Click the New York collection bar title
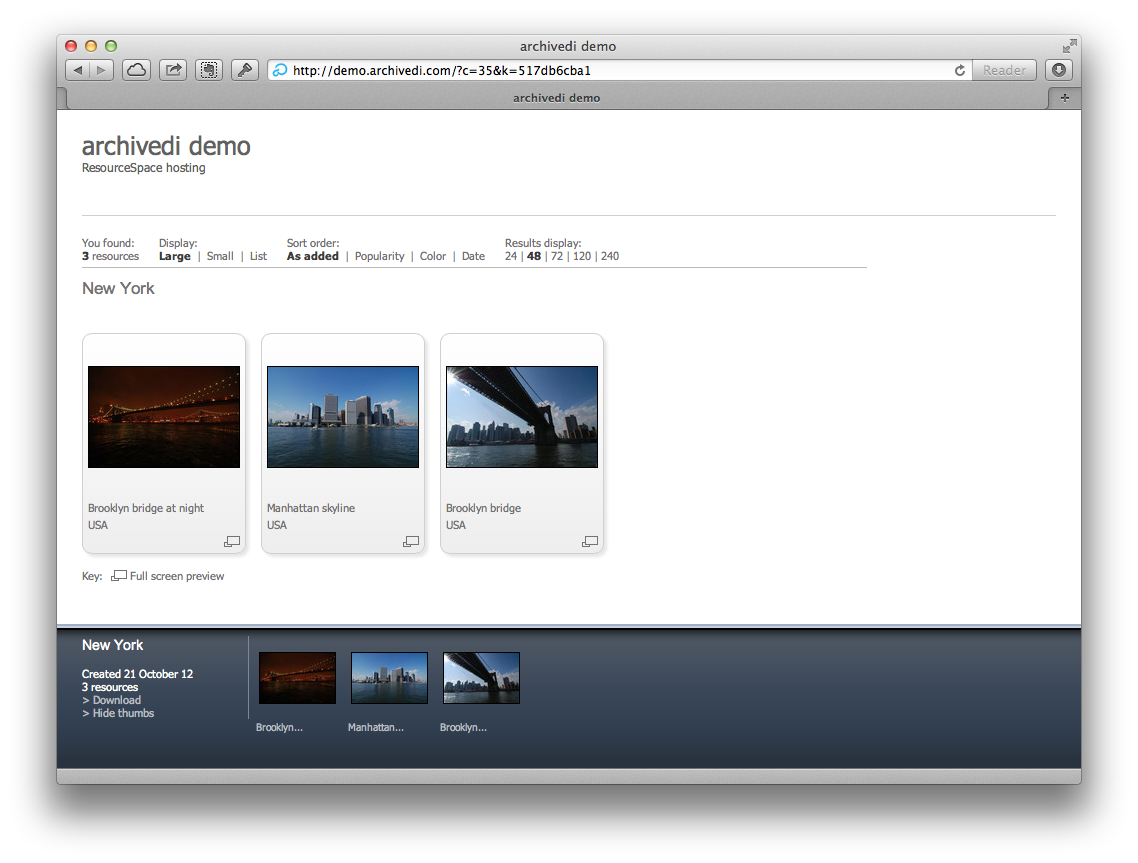1138x863 pixels. [x=112, y=645]
